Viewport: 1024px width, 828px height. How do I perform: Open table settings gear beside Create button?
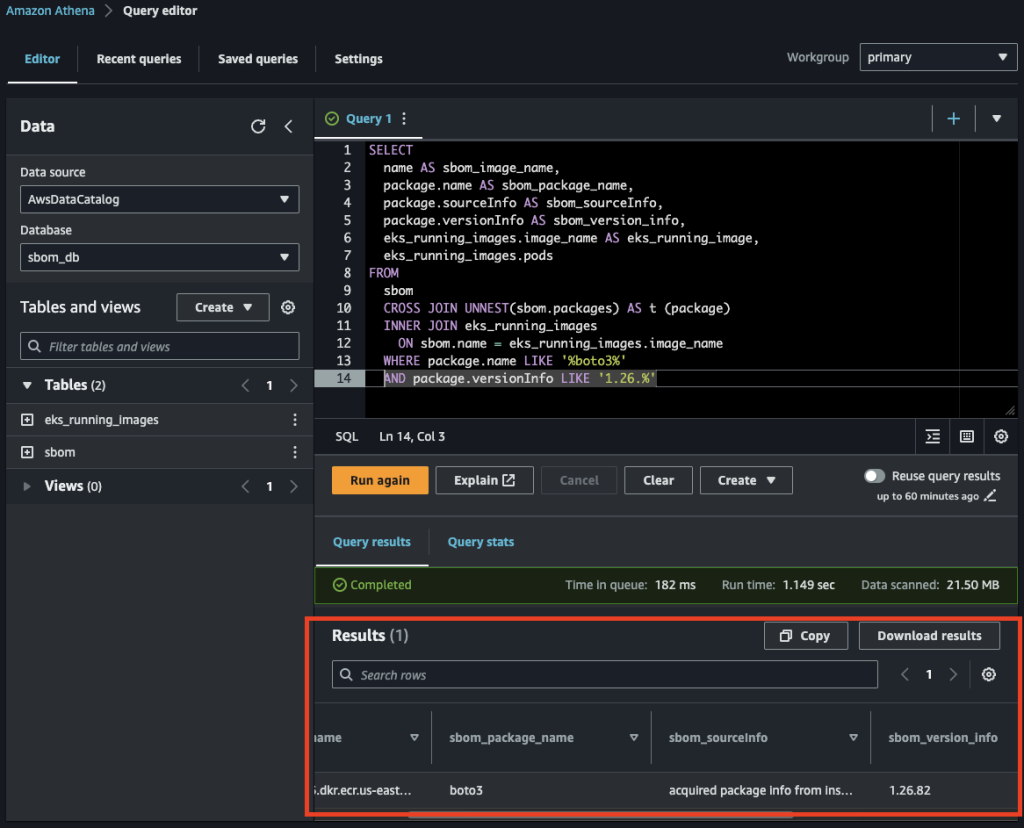(x=288, y=307)
